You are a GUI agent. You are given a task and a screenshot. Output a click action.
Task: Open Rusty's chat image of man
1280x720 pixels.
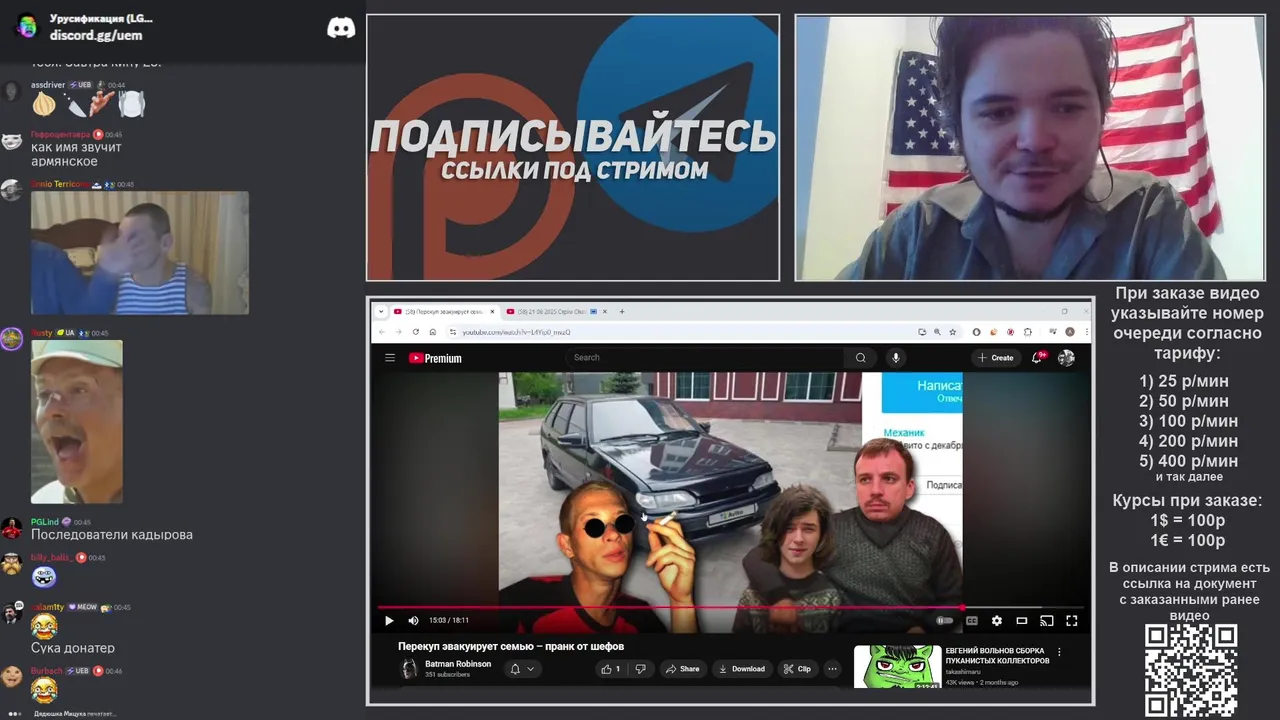coord(77,421)
